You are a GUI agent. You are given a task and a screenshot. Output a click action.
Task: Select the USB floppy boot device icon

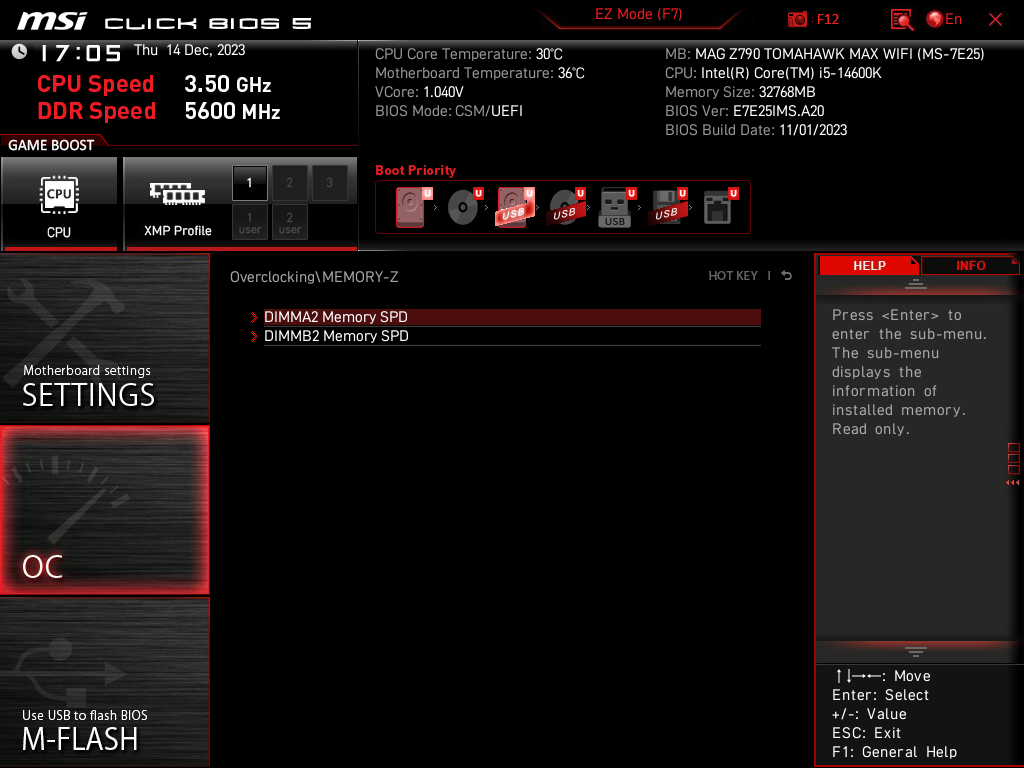[x=667, y=207]
